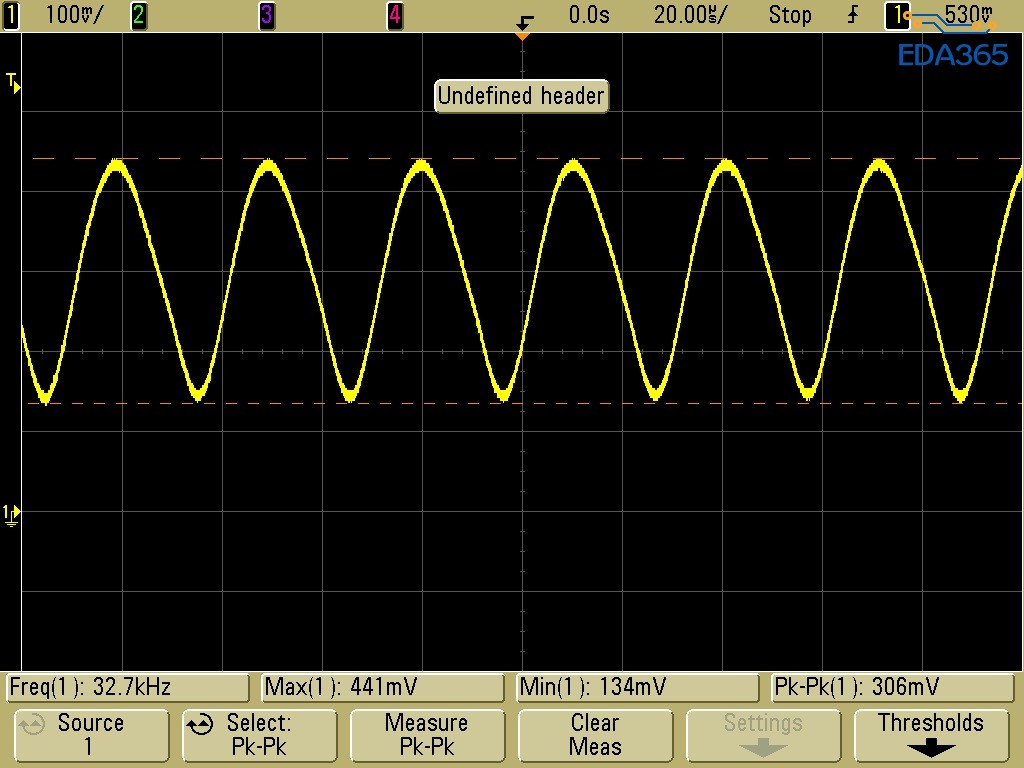Image resolution: width=1024 pixels, height=768 pixels.
Task: Select the purple channel 3 indicator
Action: pos(266,15)
